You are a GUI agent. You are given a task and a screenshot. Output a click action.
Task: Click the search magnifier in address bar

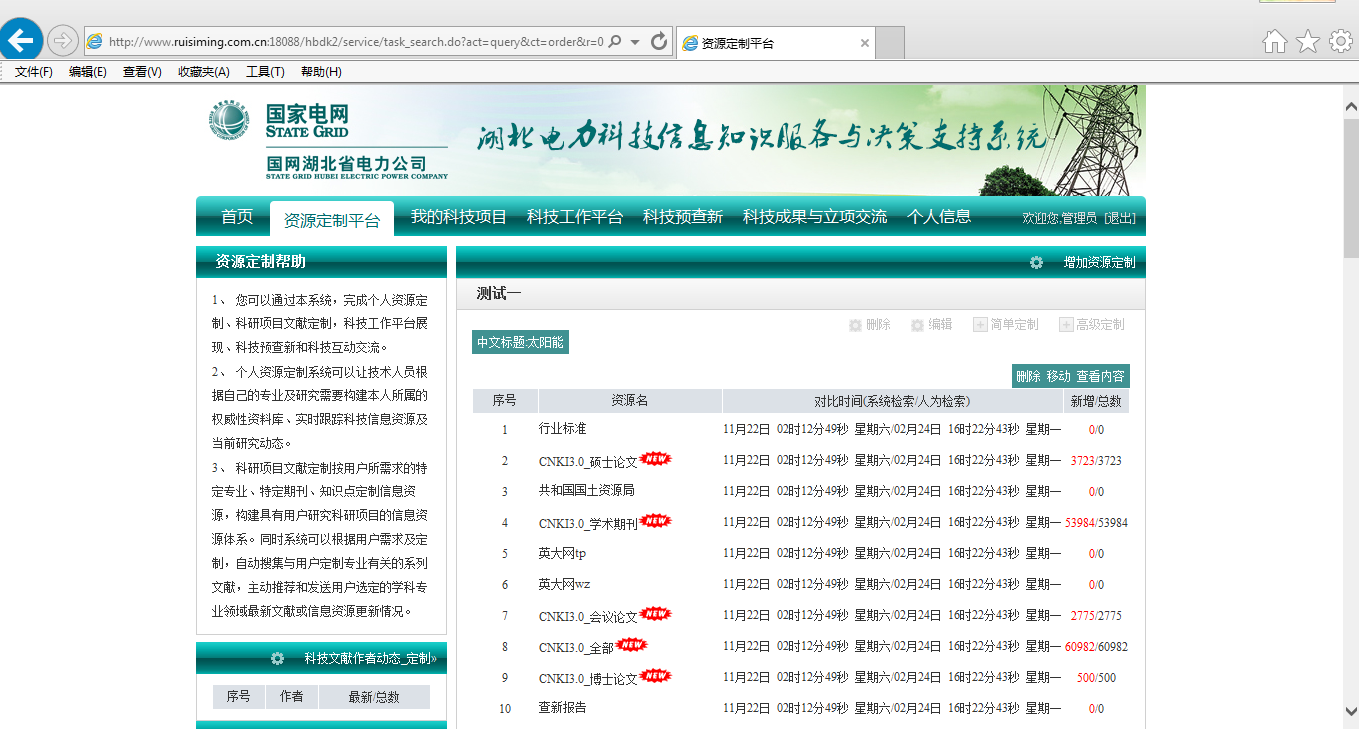614,42
